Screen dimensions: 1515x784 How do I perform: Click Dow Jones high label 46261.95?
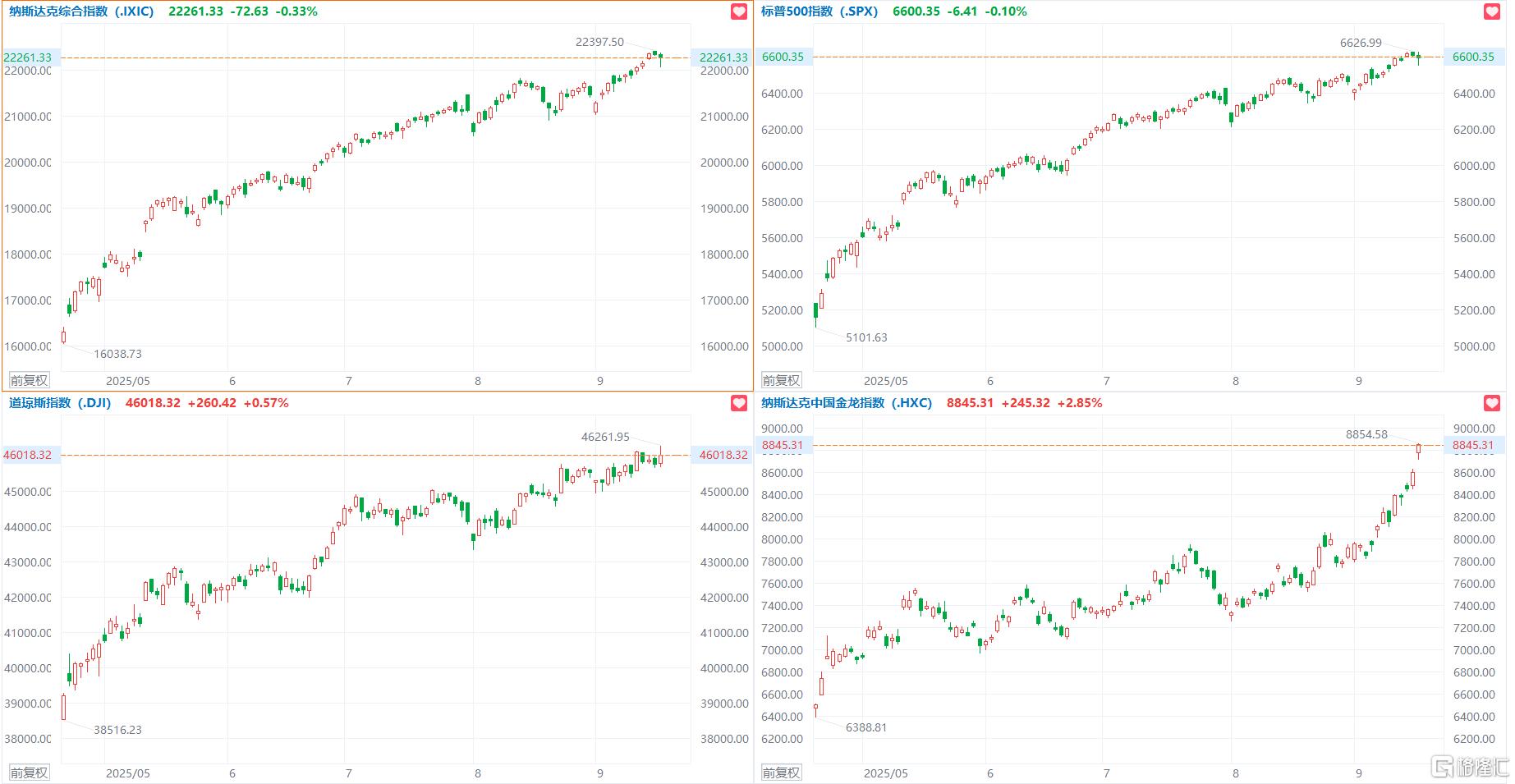[x=605, y=437]
